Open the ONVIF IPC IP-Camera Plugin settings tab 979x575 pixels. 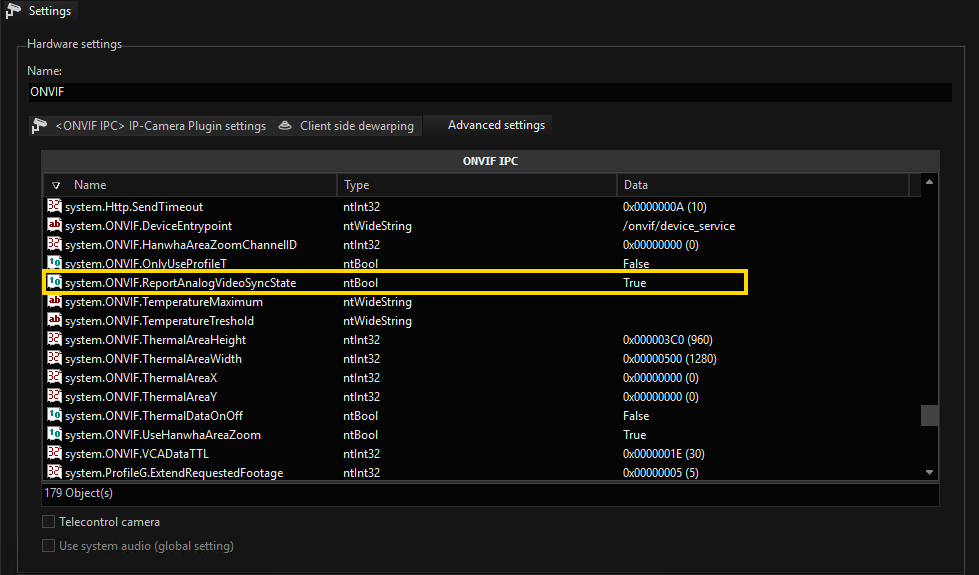click(150, 126)
